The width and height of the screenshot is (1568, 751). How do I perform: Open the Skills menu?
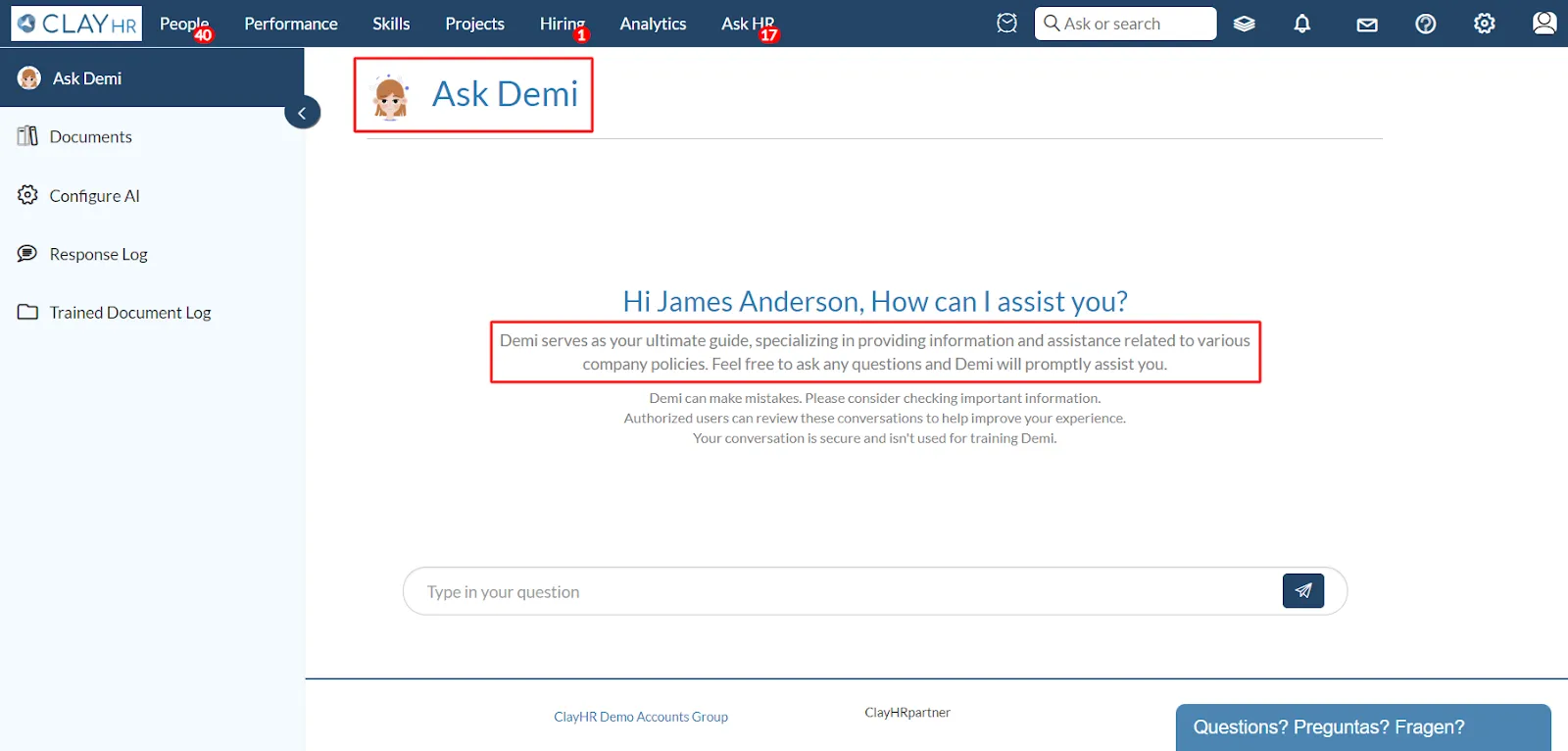pyautogui.click(x=391, y=24)
